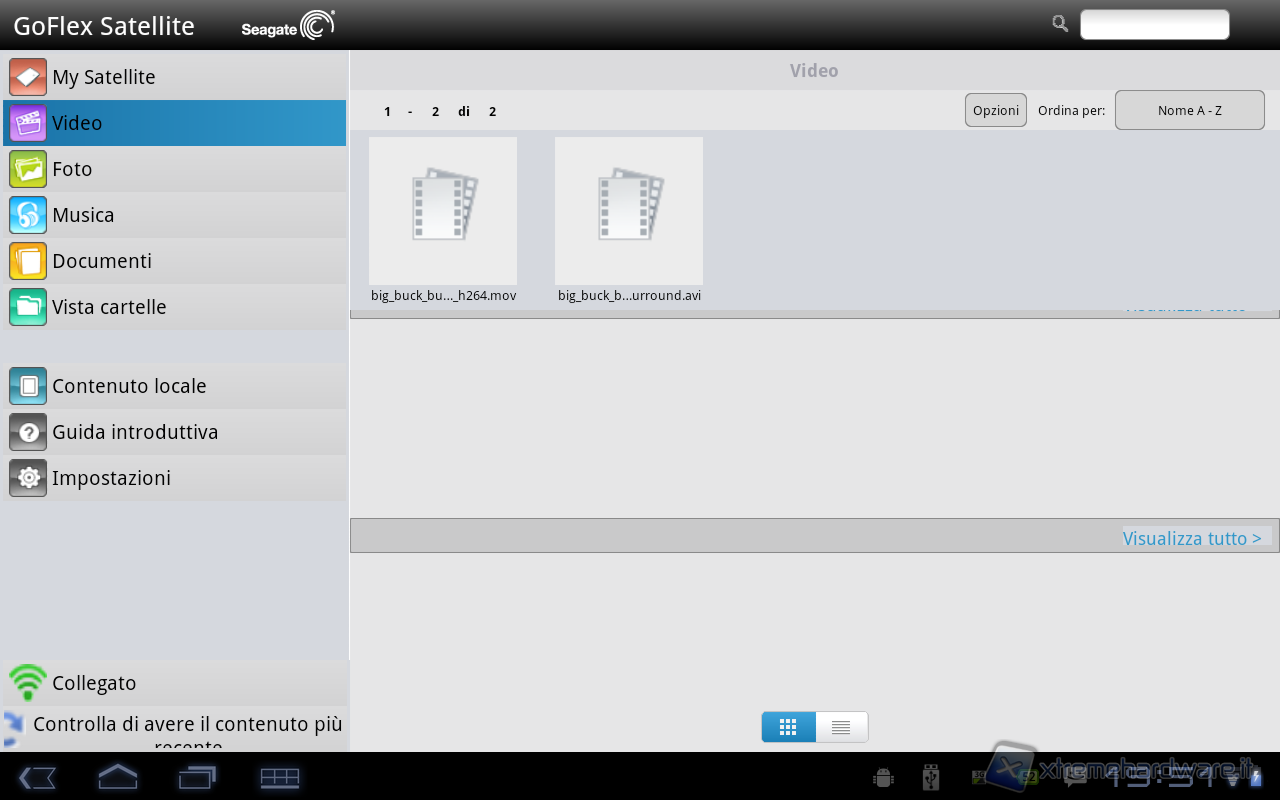Select the Video clapperboard icon
The height and width of the screenshot is (800, 1280).
[x=28, y=123]
